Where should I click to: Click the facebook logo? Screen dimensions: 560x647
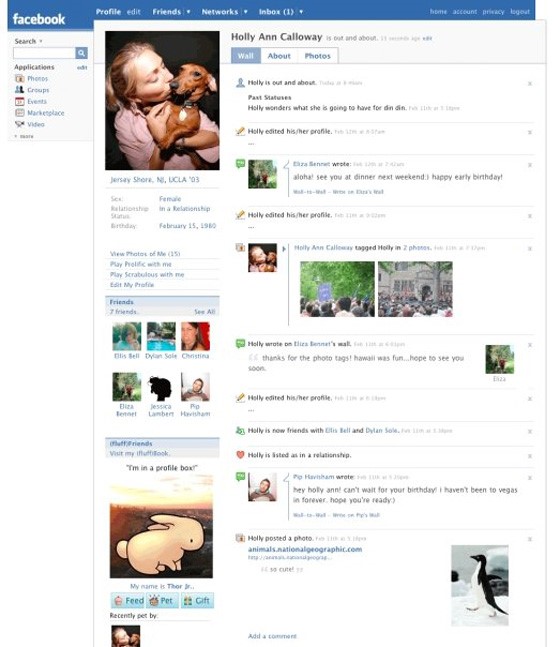39,19
